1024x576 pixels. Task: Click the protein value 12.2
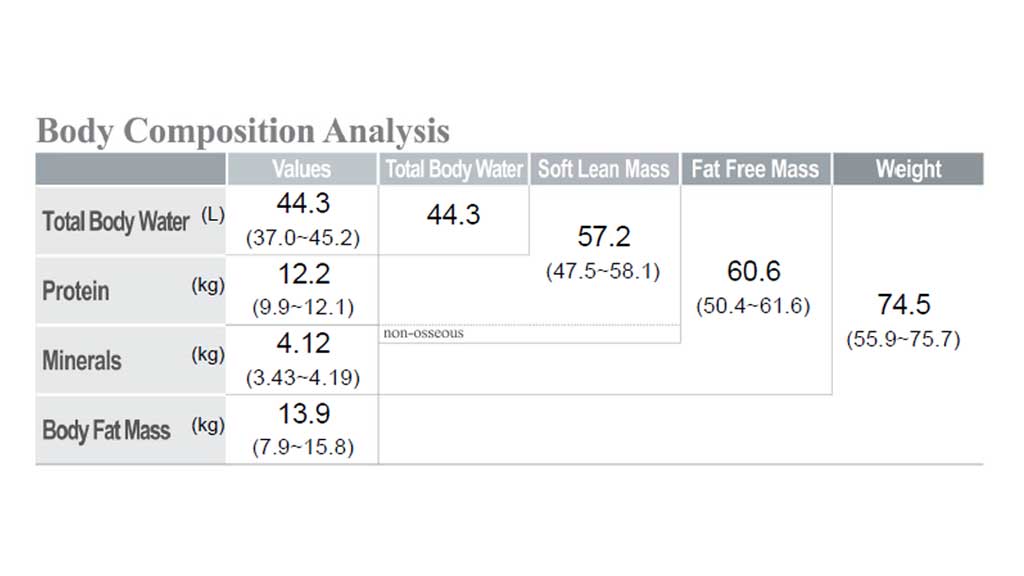pyautogui.click(x=302, y=274)
